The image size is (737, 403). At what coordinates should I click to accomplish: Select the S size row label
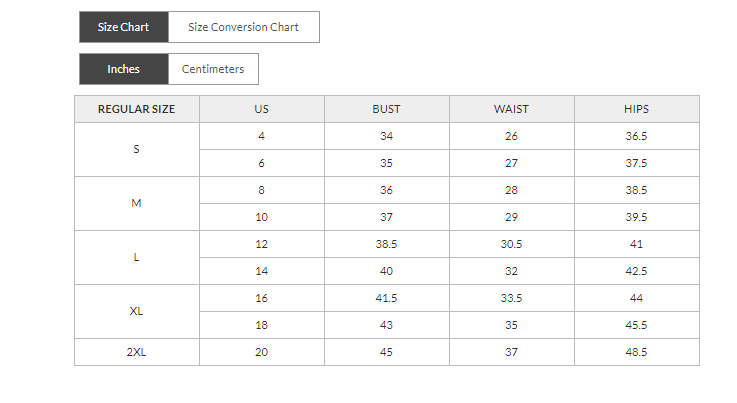point(137,149)
